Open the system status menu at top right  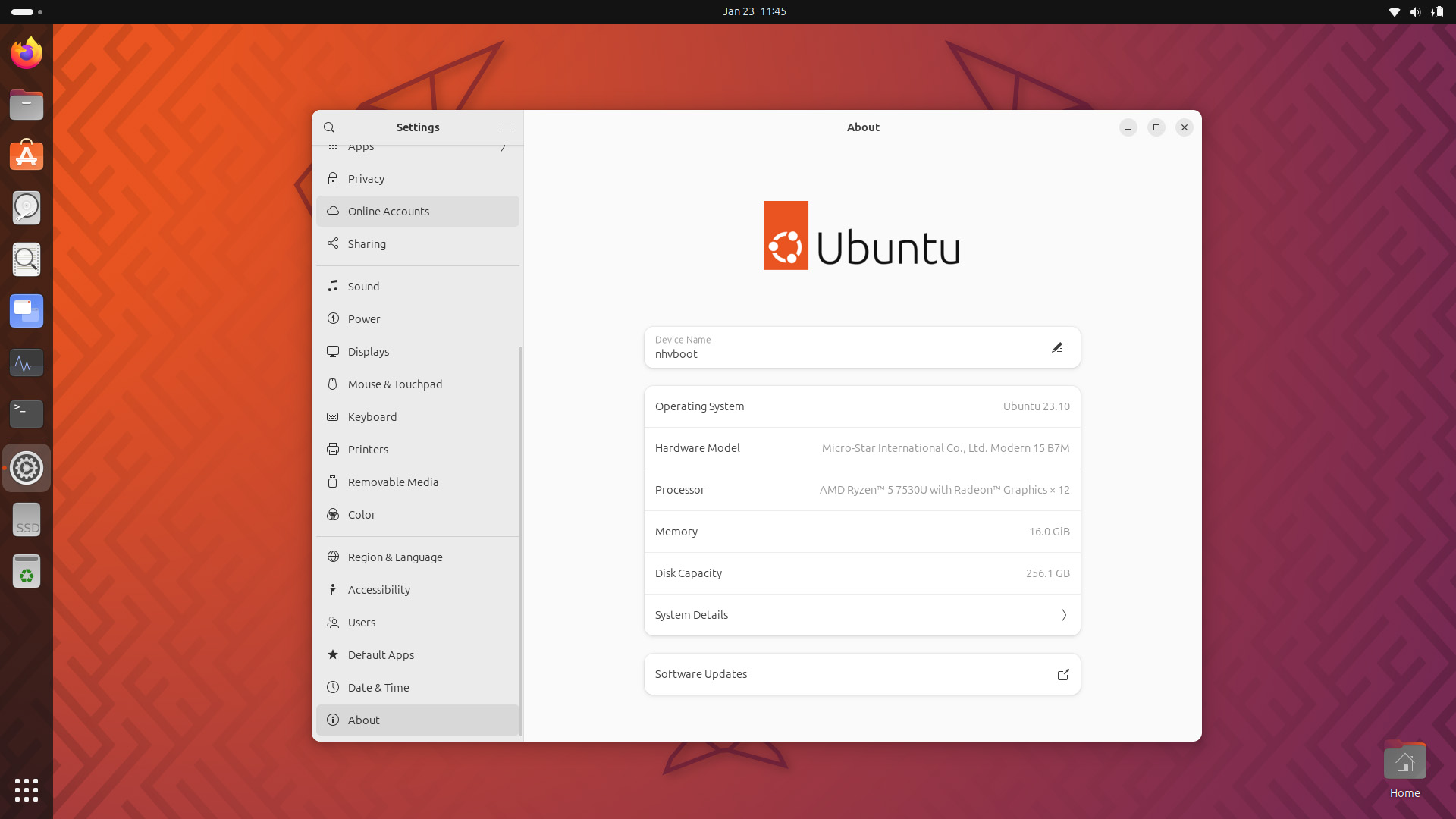[x=1415, y=11]
